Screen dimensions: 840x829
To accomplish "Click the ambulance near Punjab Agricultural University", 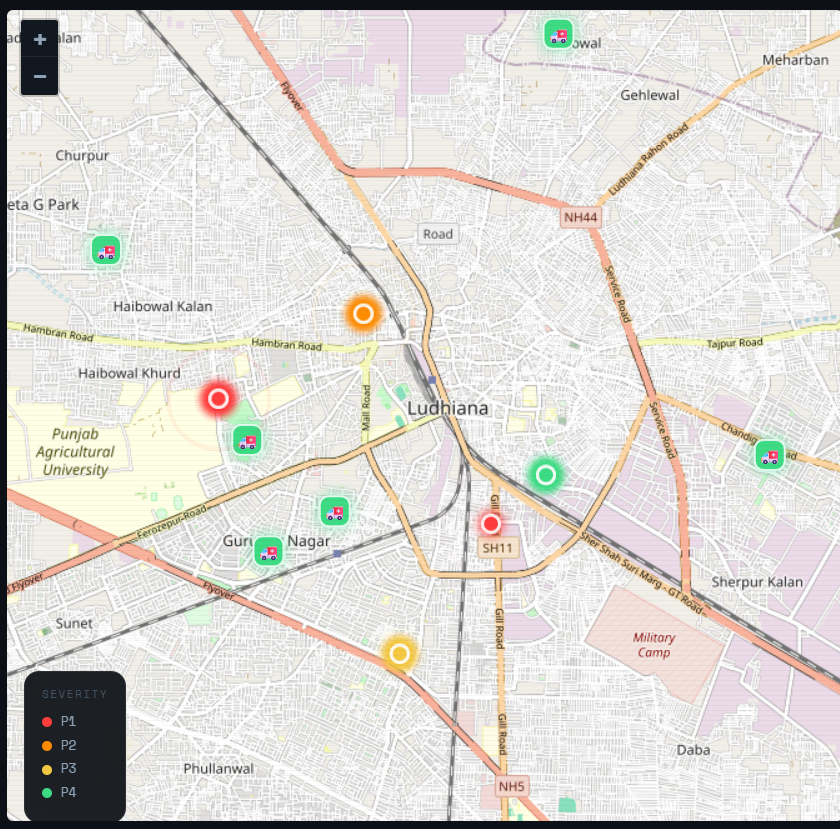I will (247, 440).
